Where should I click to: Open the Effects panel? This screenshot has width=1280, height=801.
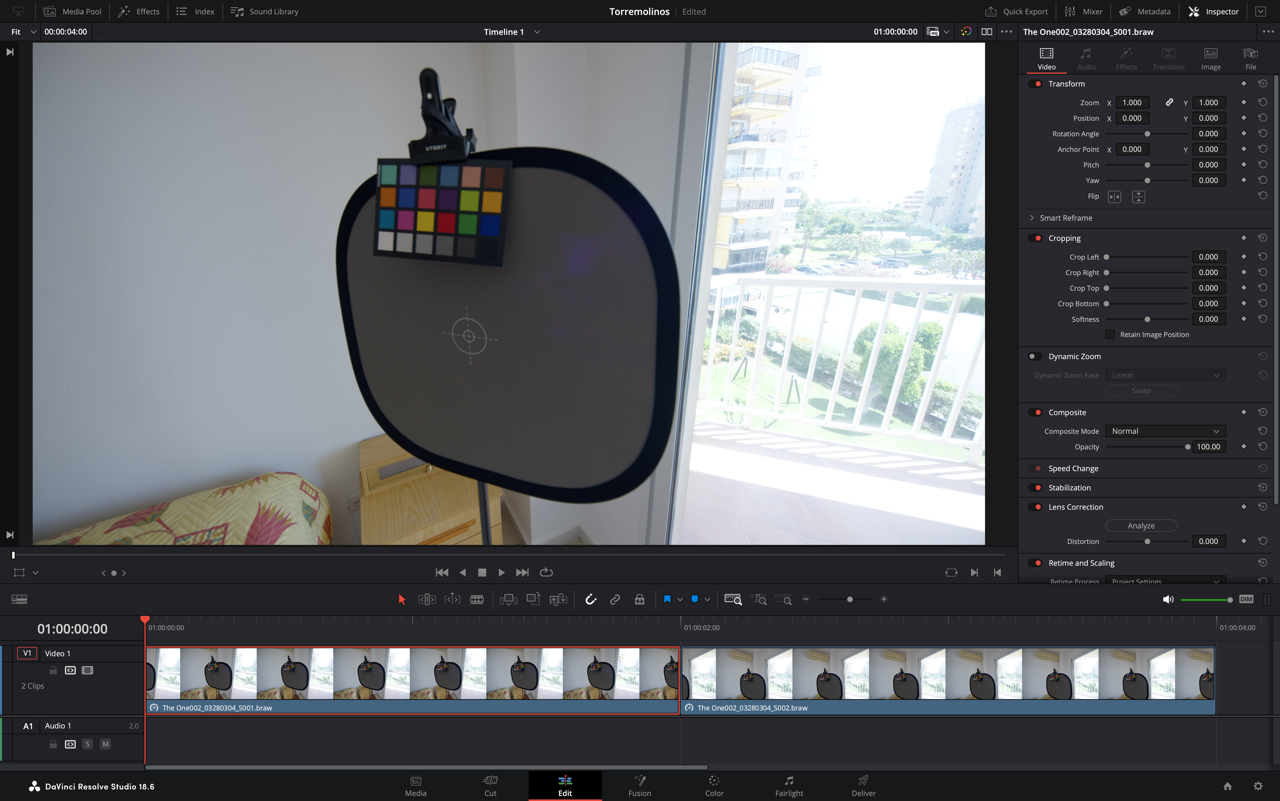click(x=139, y=12)
